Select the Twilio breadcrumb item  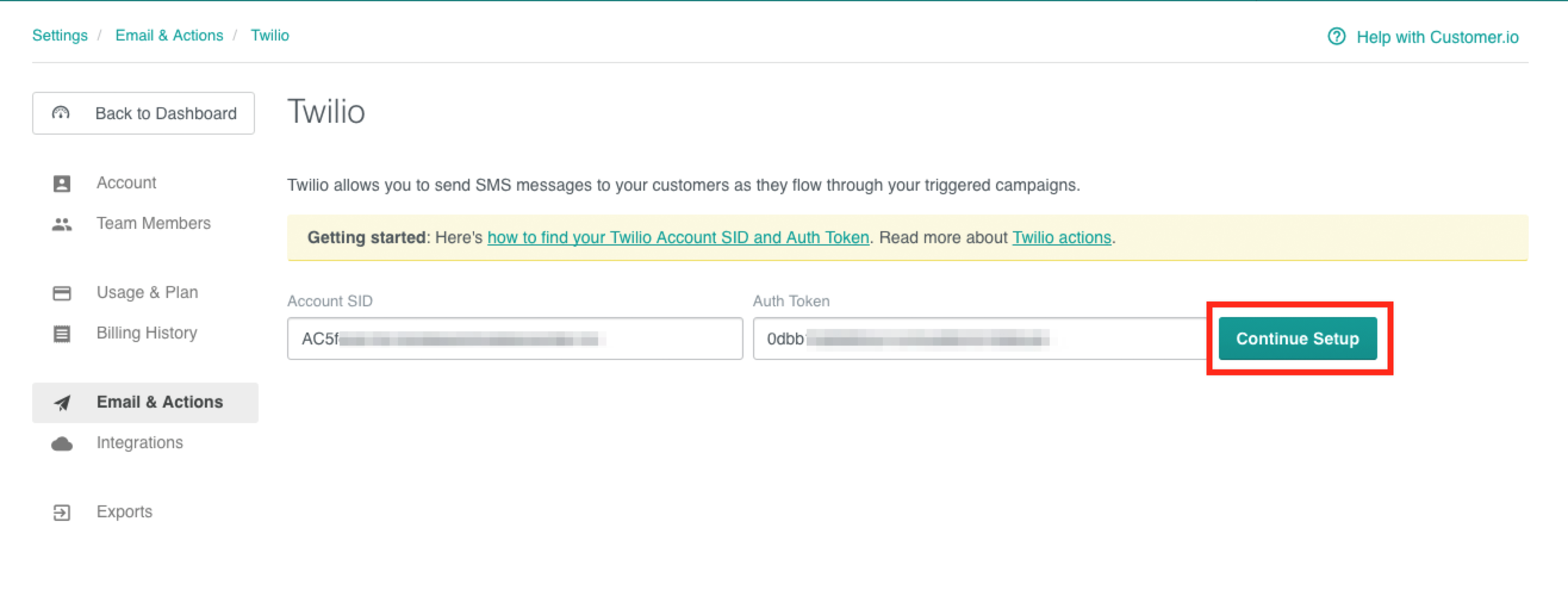pyautogui.click(x=270, y=35)
